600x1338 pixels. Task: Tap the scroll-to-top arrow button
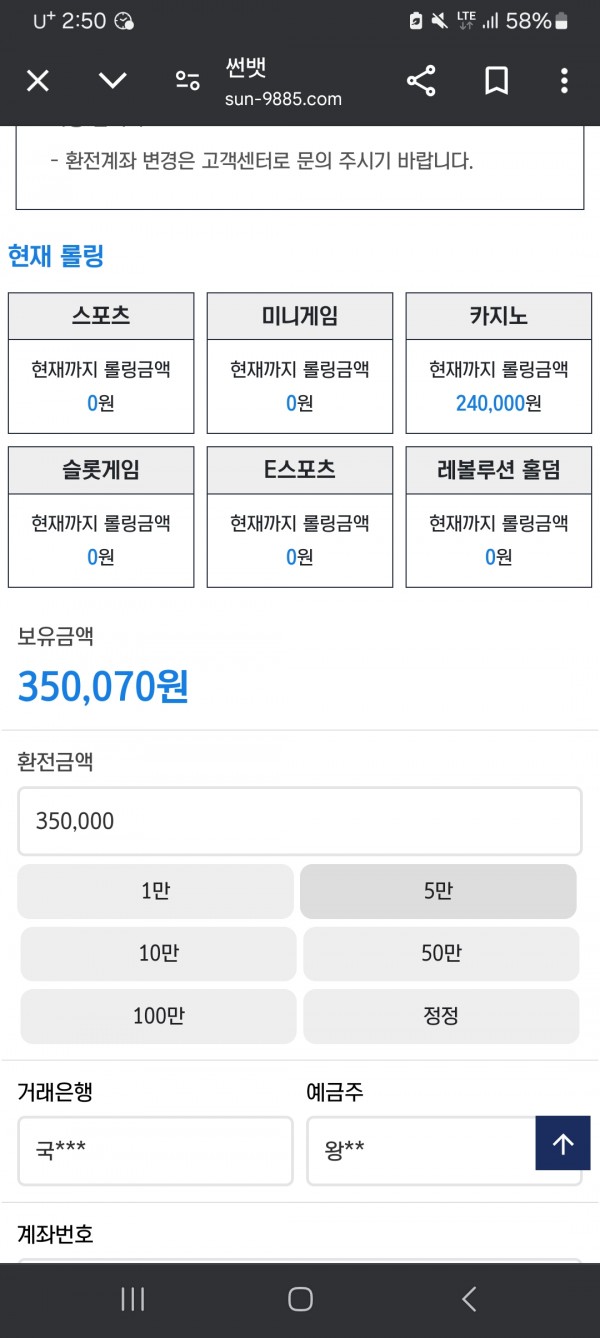click(x=563, y=1143)
